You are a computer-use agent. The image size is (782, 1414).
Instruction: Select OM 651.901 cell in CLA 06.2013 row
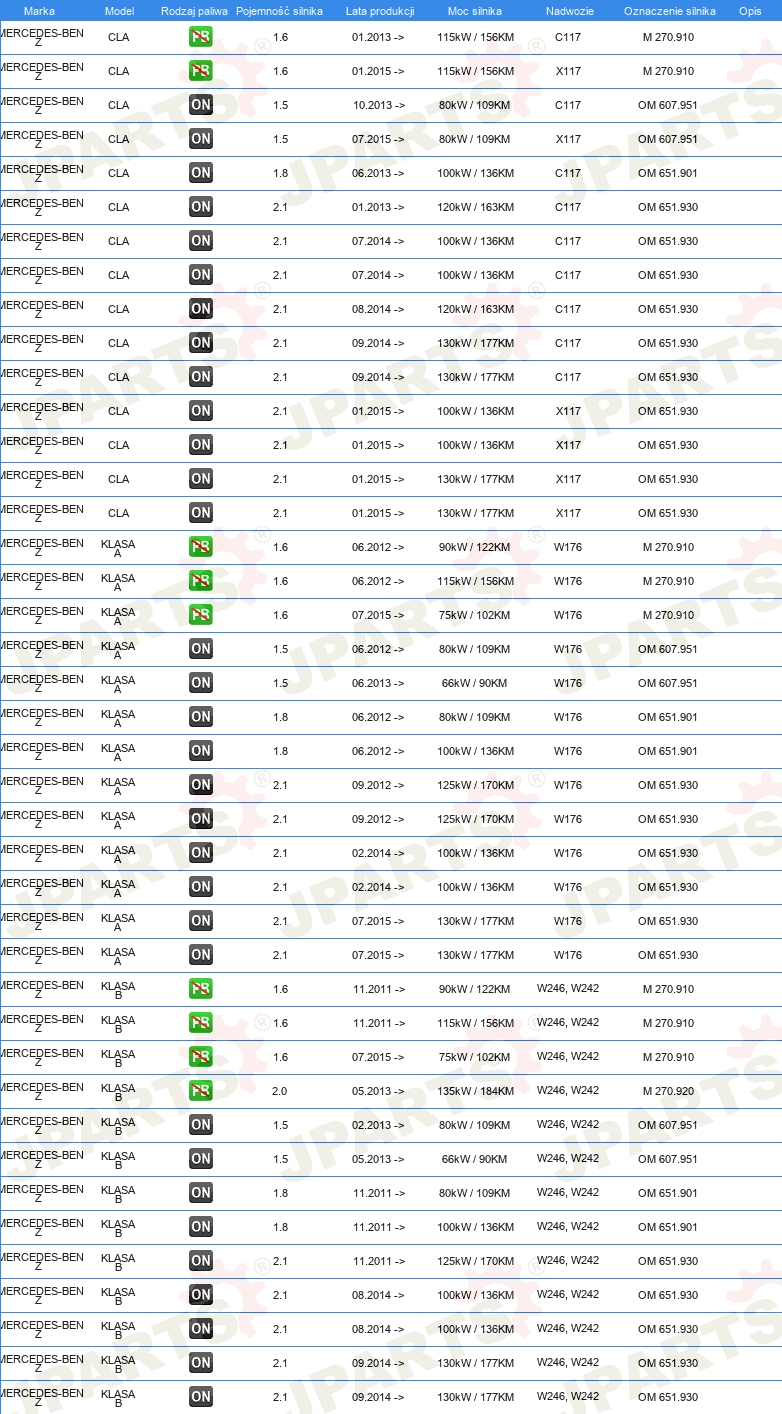pyautogui.click(x=668, y=173)
